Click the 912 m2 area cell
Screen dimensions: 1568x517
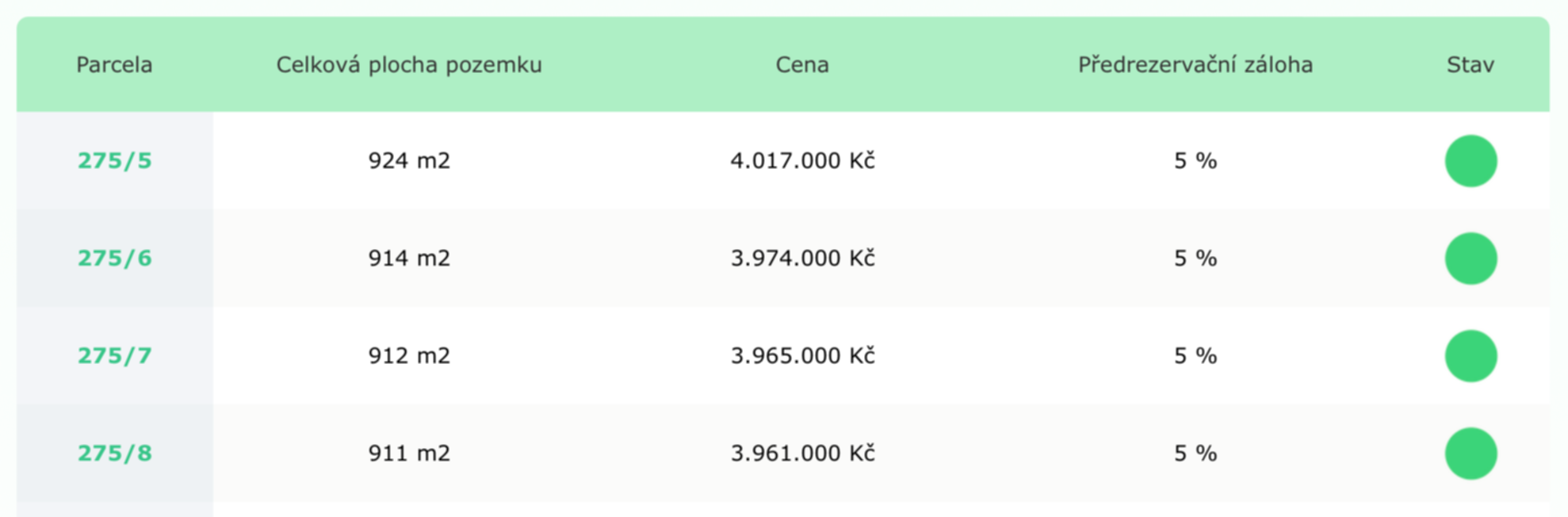point(409,356)
